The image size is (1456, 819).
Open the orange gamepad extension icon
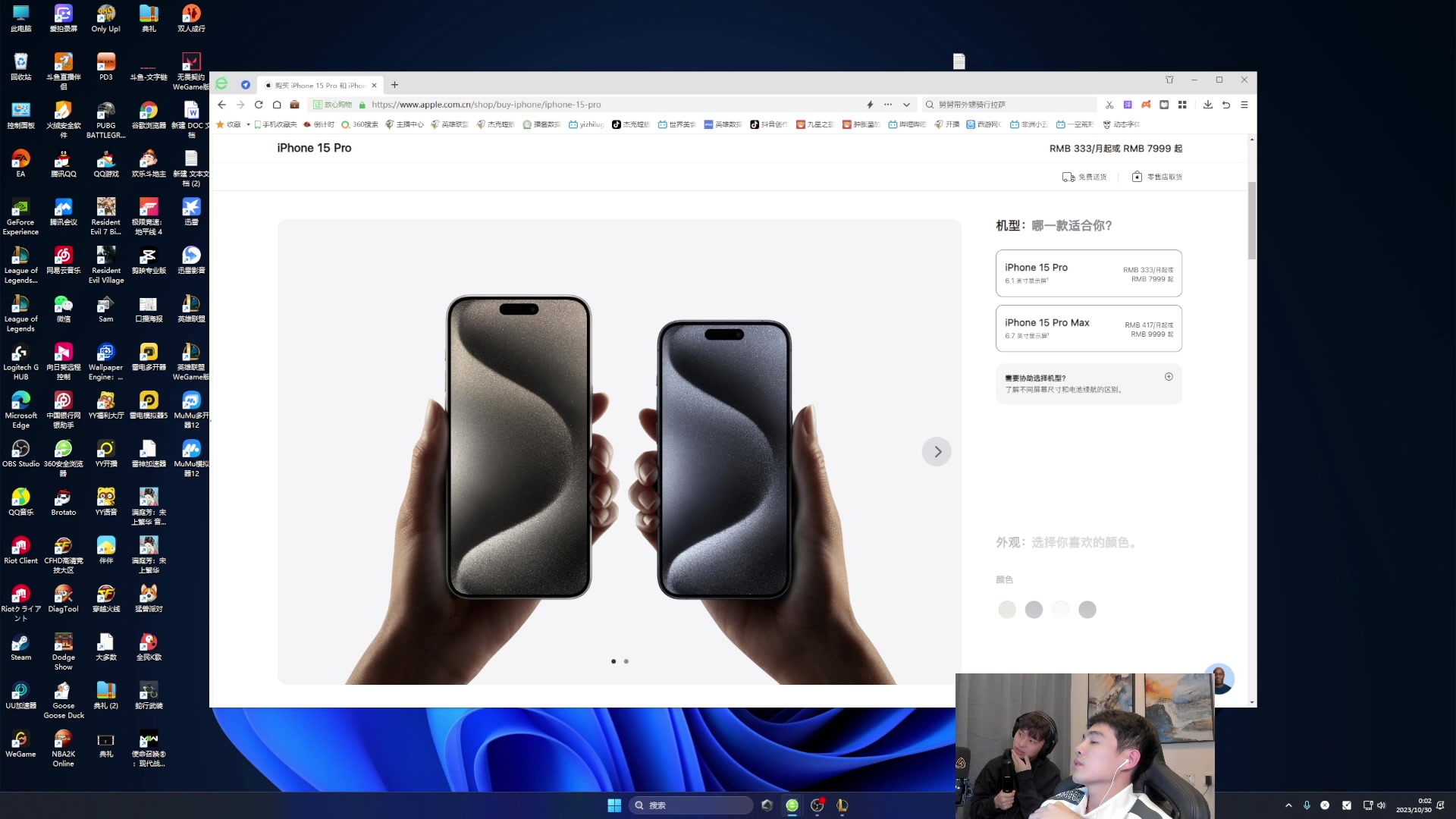click(x=1146, y=105)
